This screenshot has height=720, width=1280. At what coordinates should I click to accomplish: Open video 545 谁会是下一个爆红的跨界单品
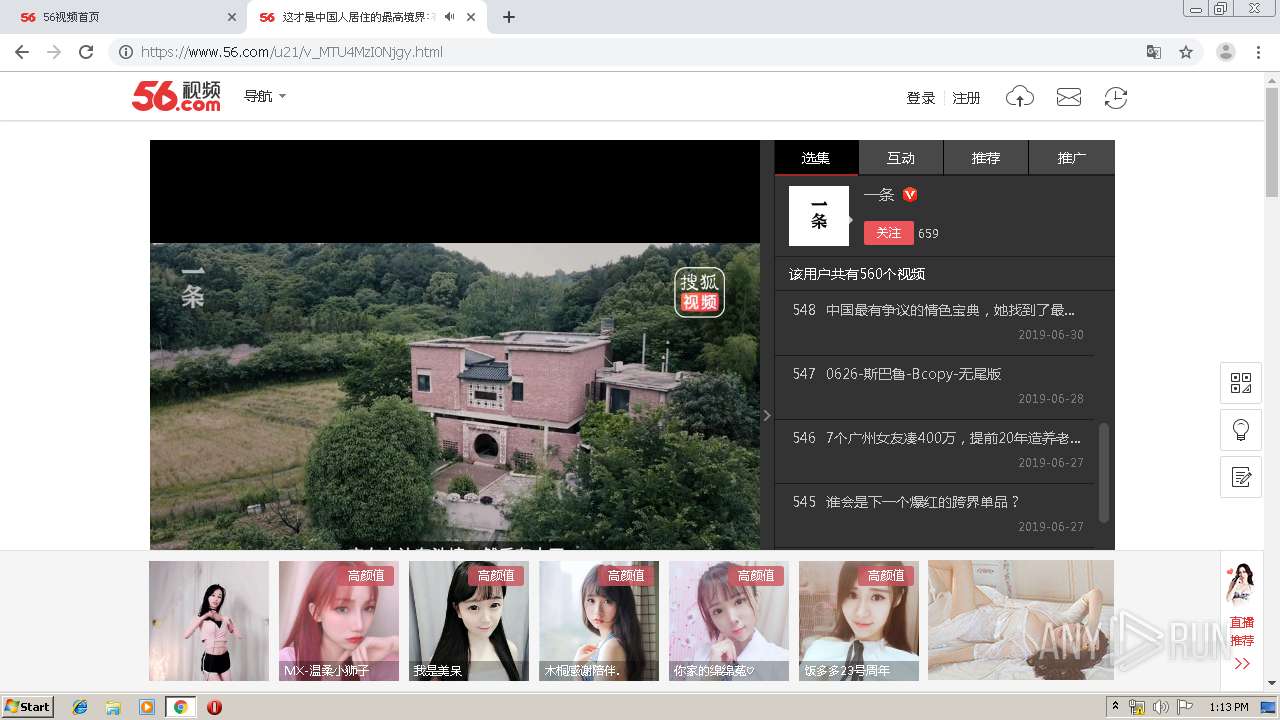click(934, 514)
